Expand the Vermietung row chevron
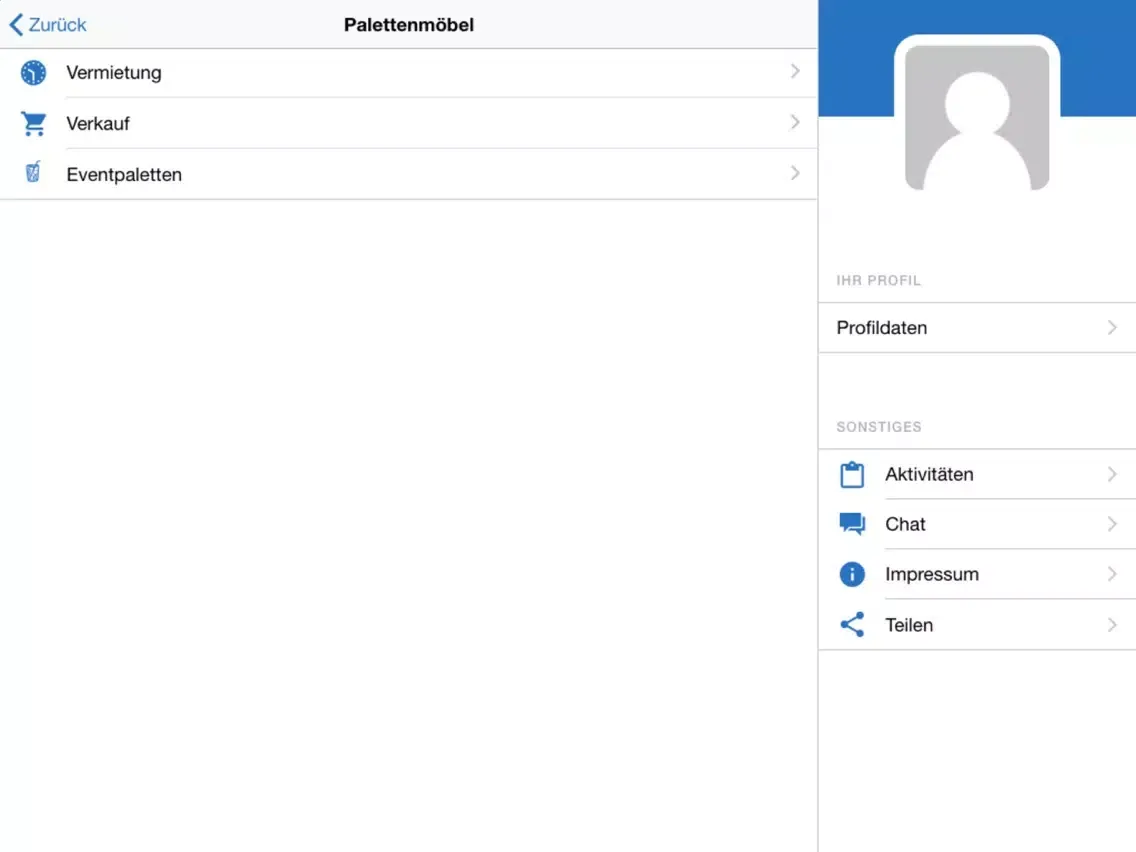 (795, 71)
